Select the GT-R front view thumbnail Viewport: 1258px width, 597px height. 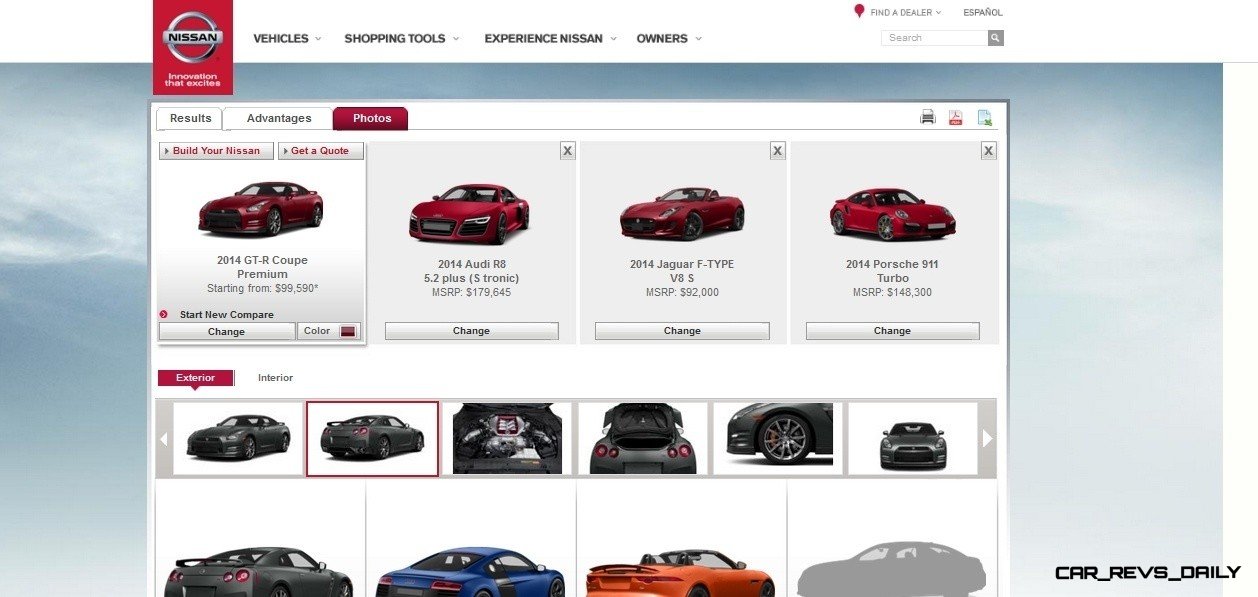912,438
